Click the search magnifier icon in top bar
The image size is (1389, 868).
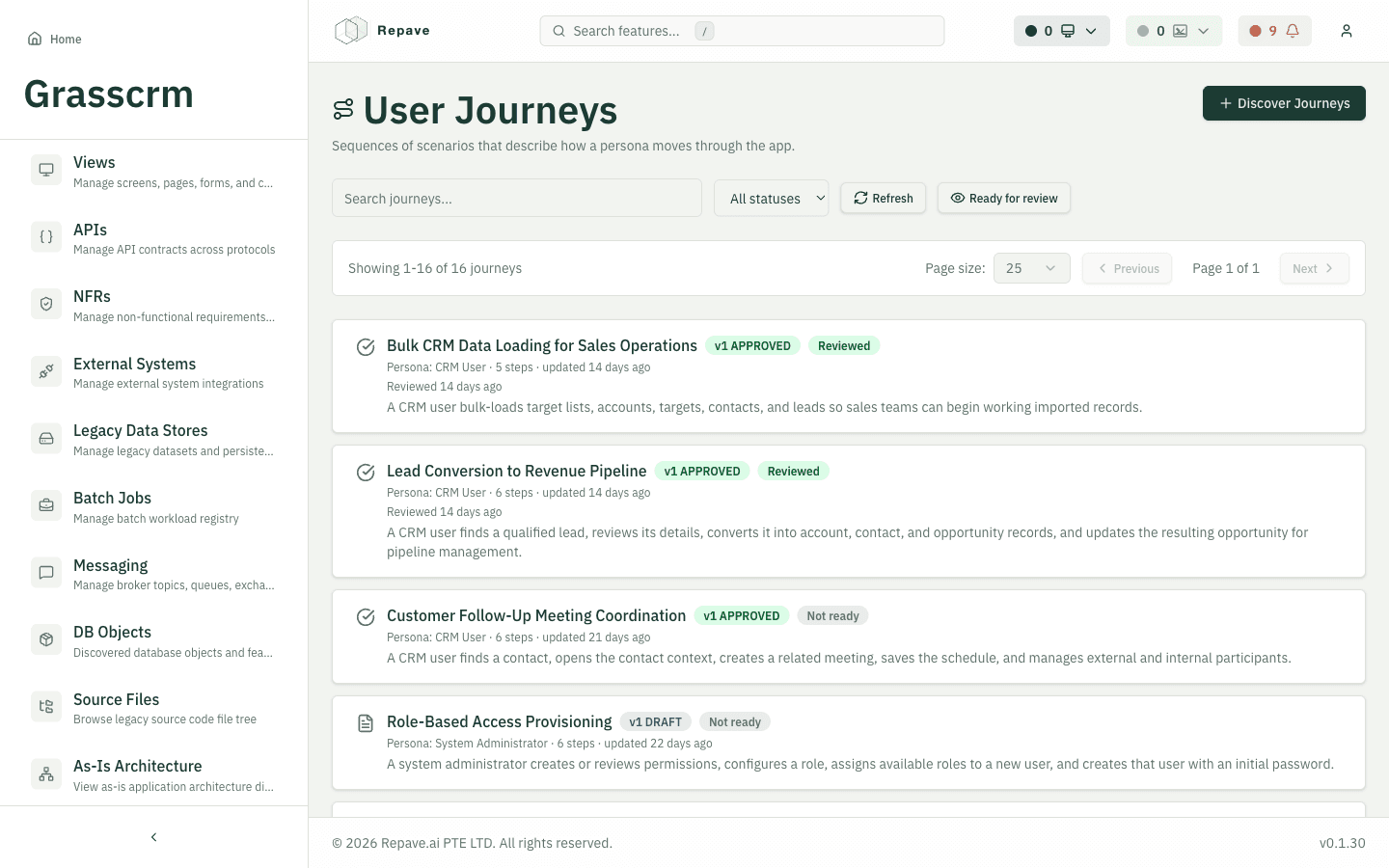point(558,31)
